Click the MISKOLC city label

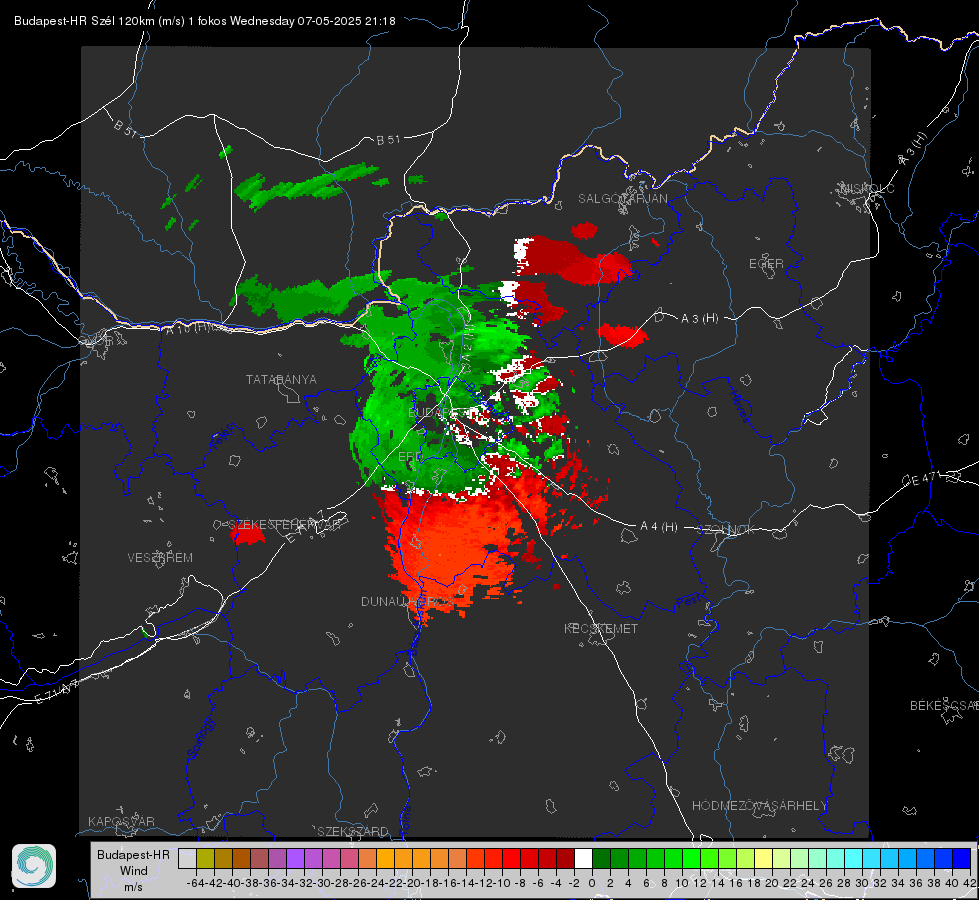pos(867,188)
